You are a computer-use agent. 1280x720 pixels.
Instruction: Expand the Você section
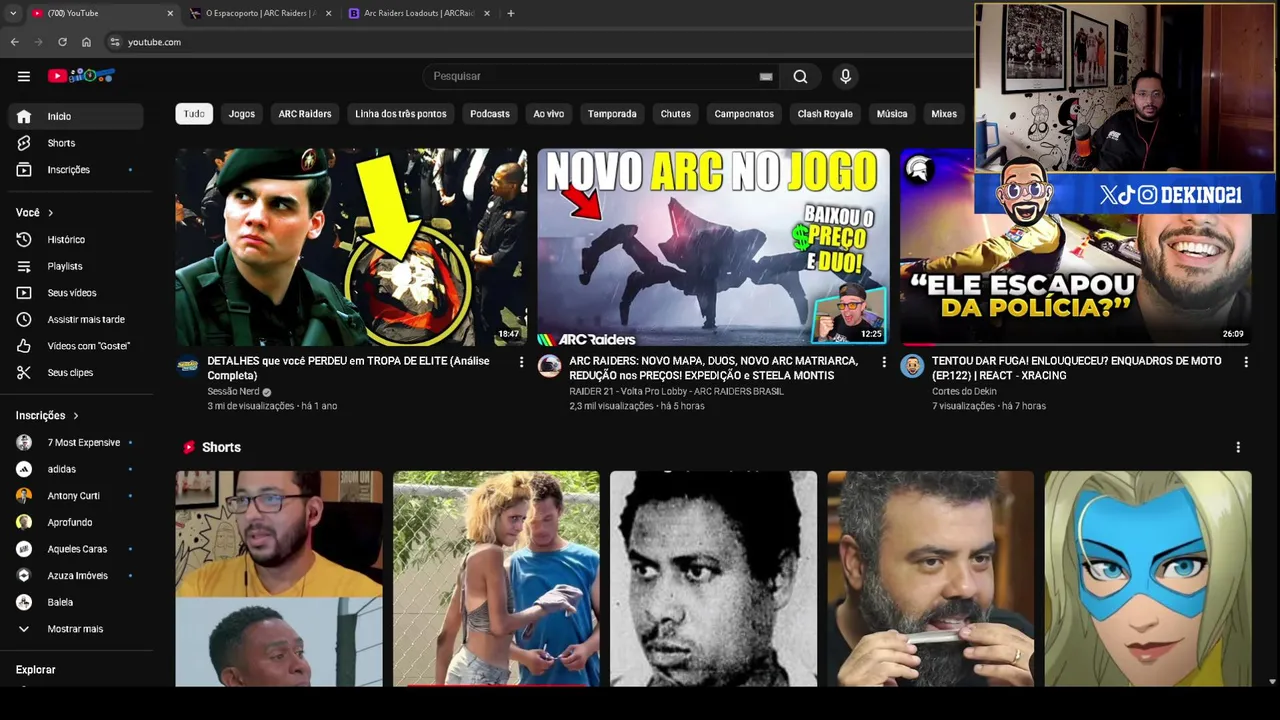35,213
